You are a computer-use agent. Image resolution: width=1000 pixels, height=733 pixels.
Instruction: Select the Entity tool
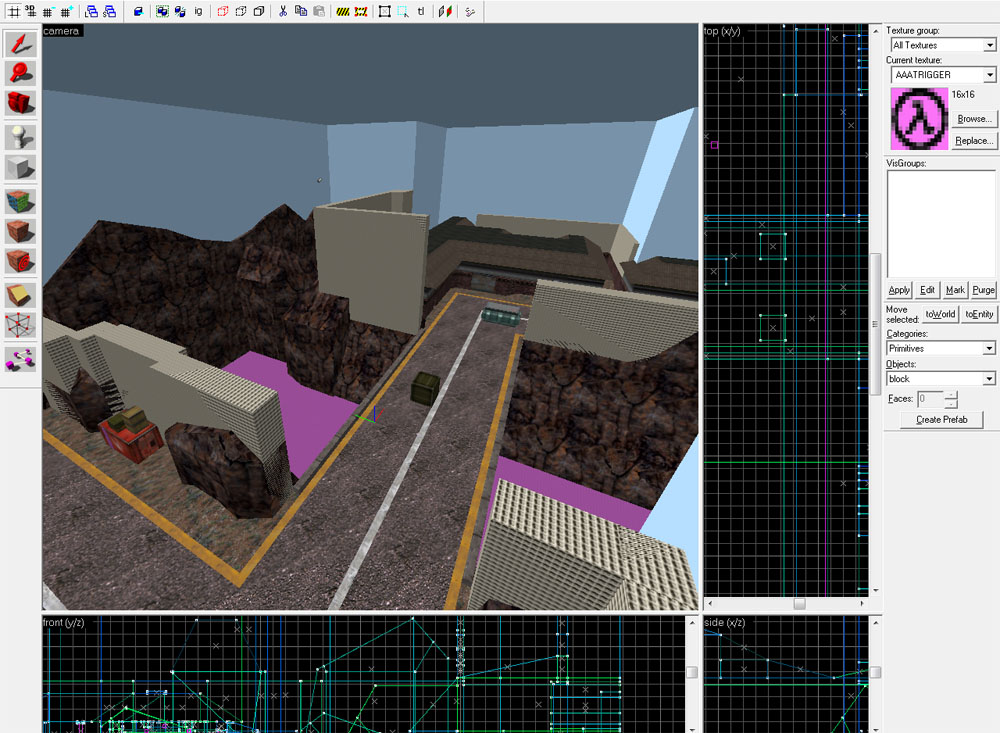[x=20, y=138]
